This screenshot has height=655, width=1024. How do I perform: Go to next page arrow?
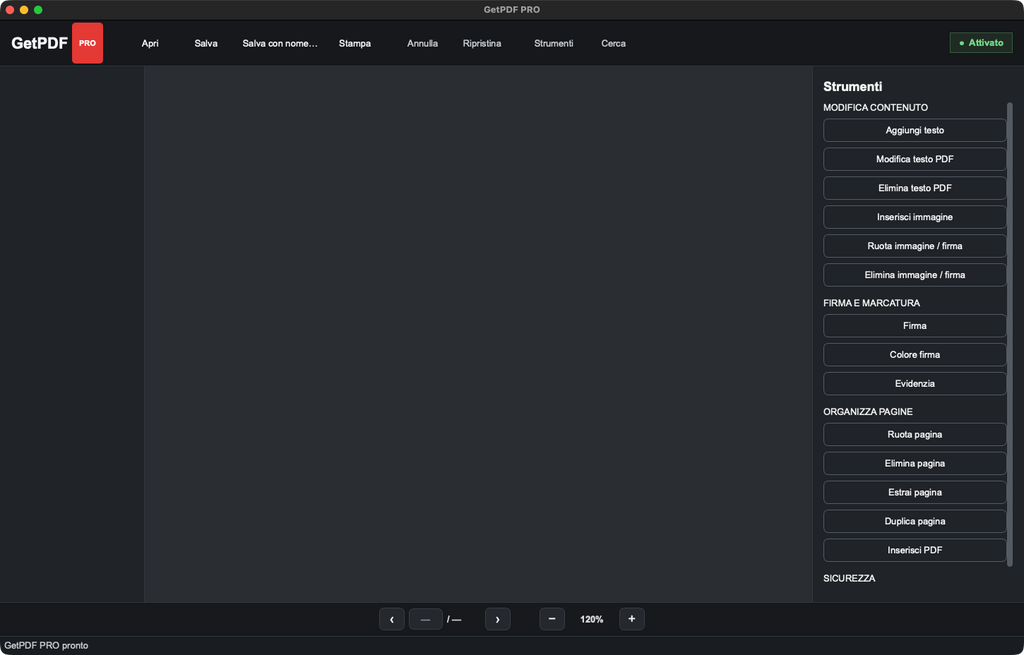pyautogui.click(x=498, y=619)
